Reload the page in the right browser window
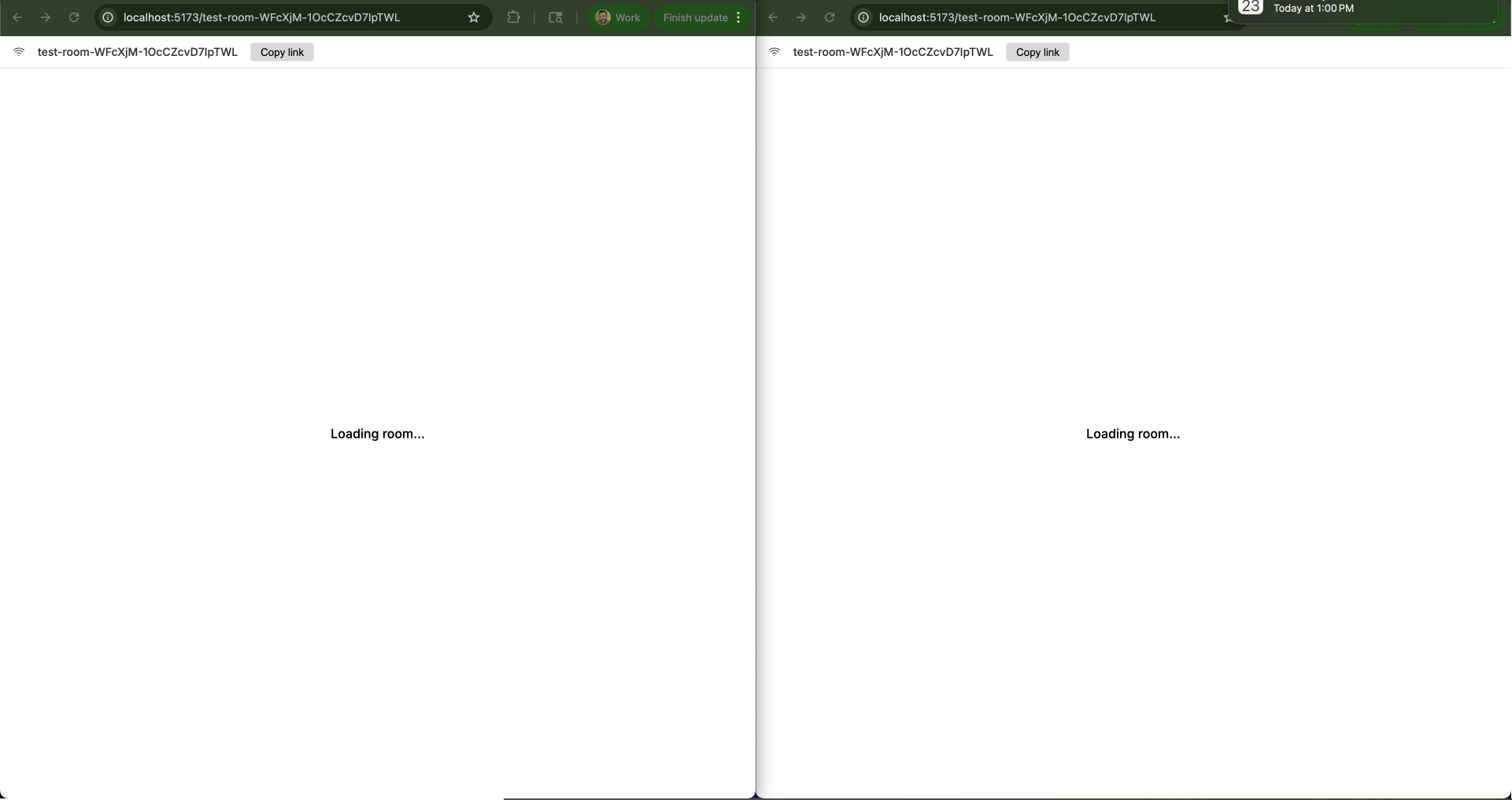 [830, 17]
